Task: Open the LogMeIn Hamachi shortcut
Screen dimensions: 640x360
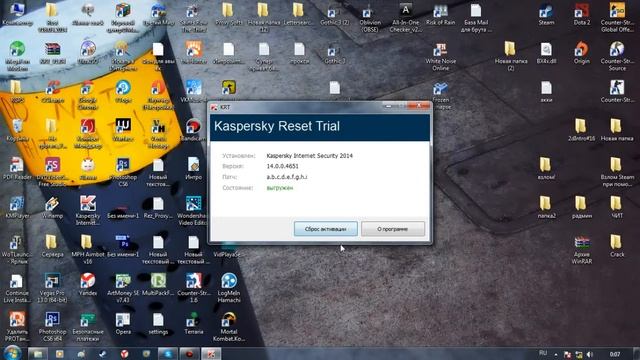Action: (x=229, y=288)
